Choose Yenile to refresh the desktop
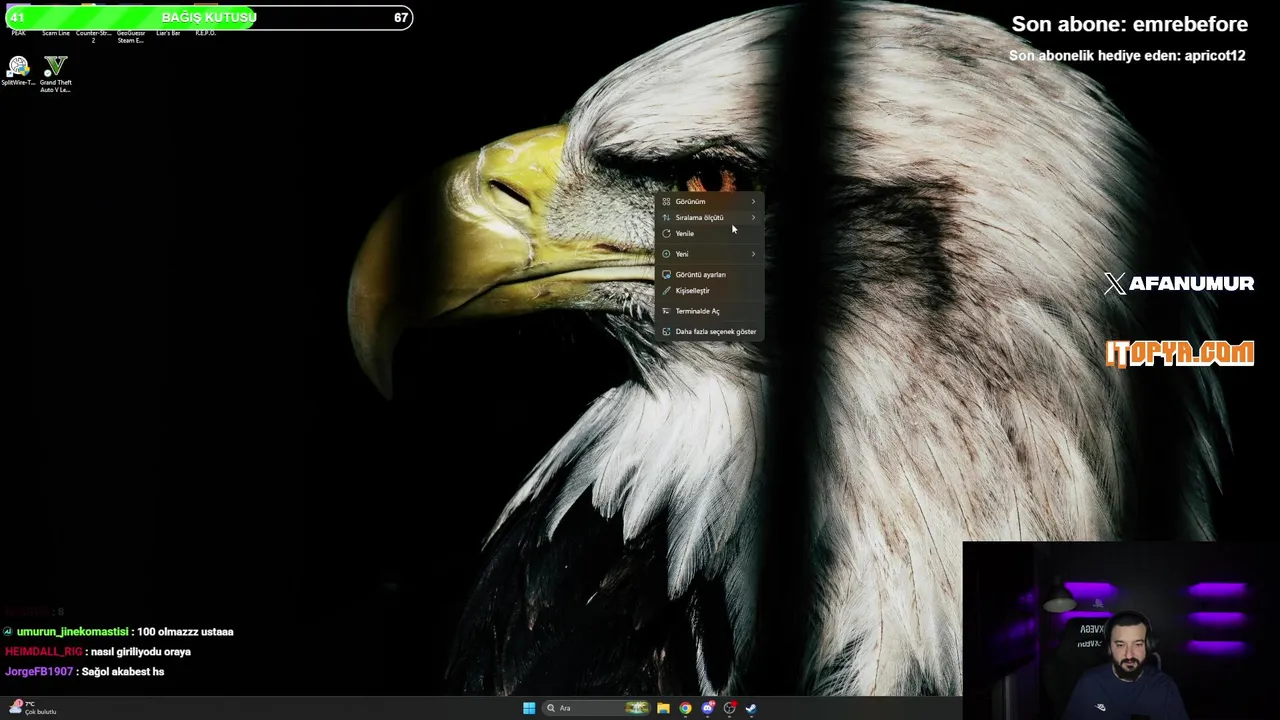Screen dimensions: 1280x720 pyautogui.click(x=709, y=233)
